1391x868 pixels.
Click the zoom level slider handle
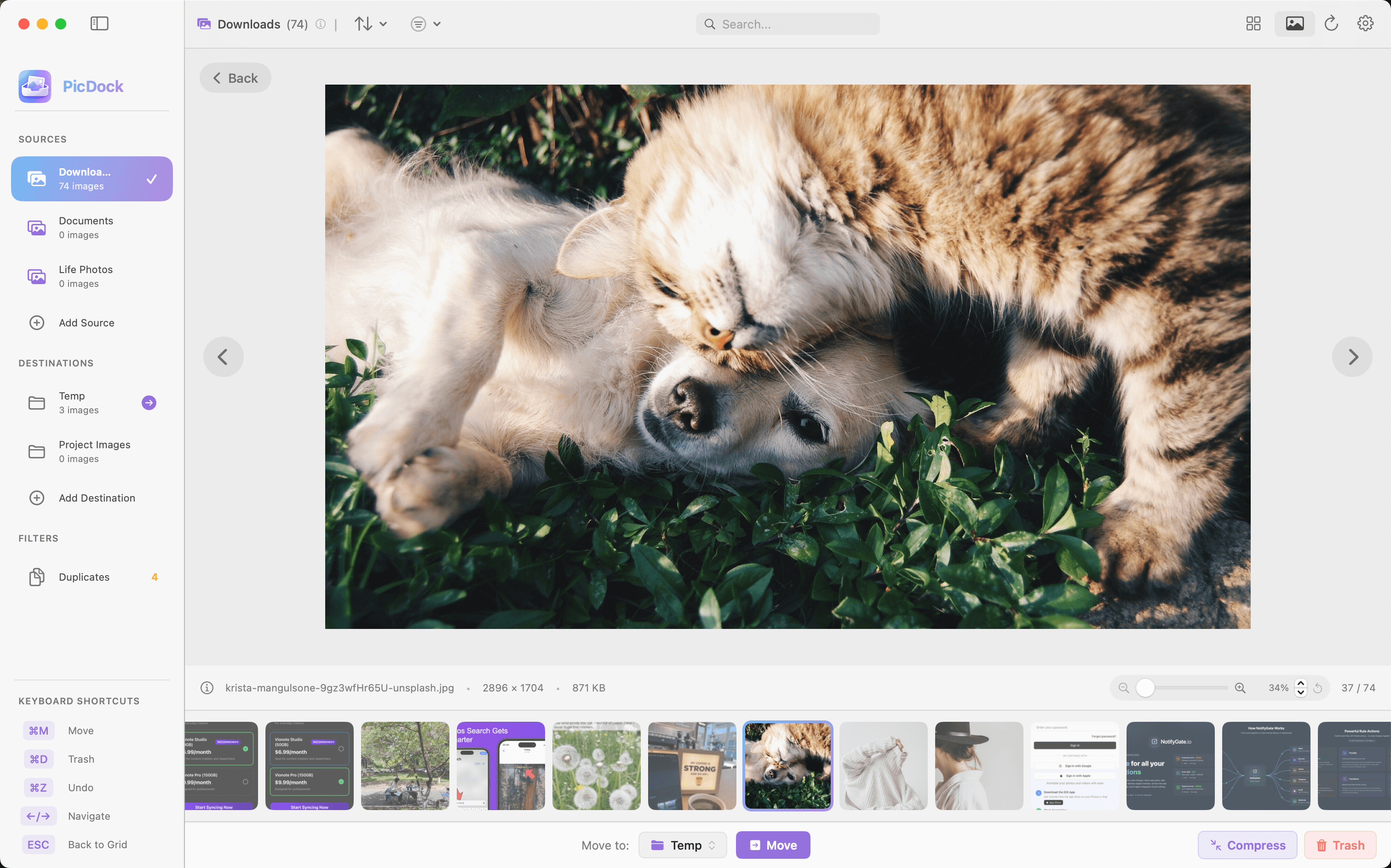tap(1145, 688)
